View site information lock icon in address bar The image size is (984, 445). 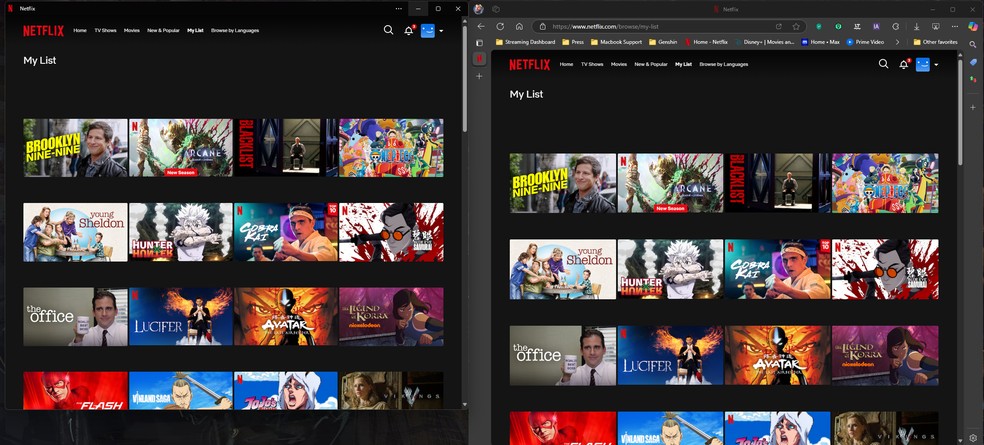click(x=543, y=26)
